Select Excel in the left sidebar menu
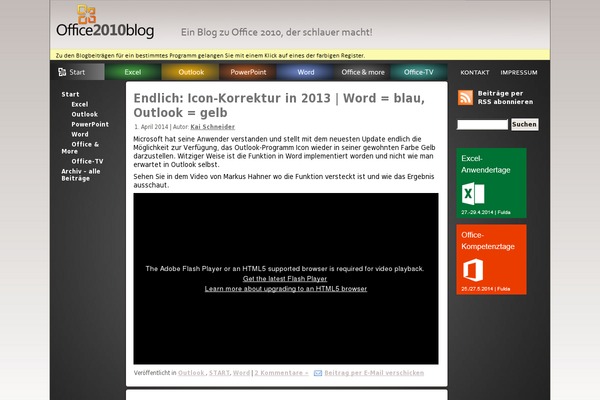The height and width of the screenshot is (400, 600). click(x=80, y=104)
